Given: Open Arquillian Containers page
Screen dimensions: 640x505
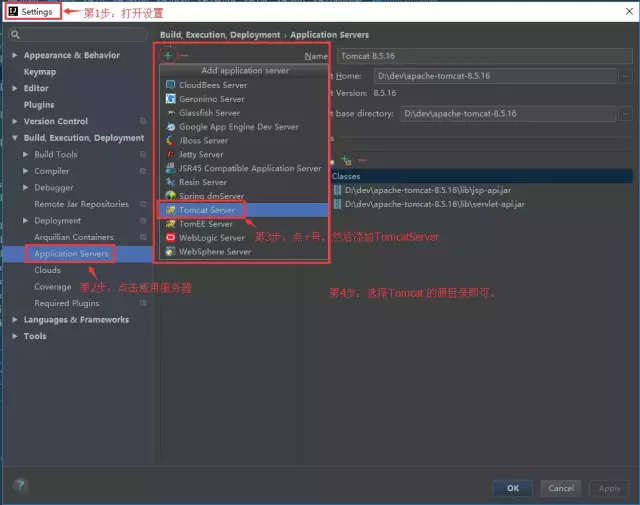Looking at the screenshot, I should [74, 237].
